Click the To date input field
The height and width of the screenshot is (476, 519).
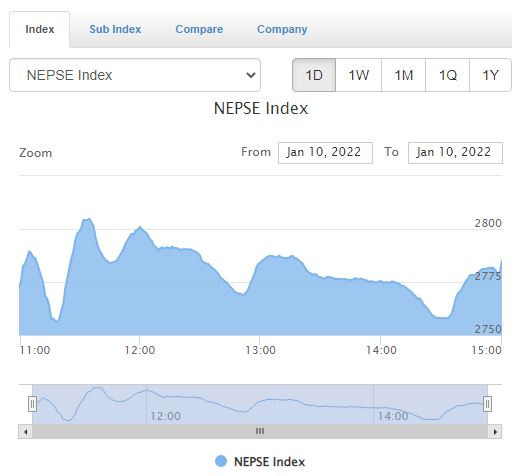pos(455,153)
